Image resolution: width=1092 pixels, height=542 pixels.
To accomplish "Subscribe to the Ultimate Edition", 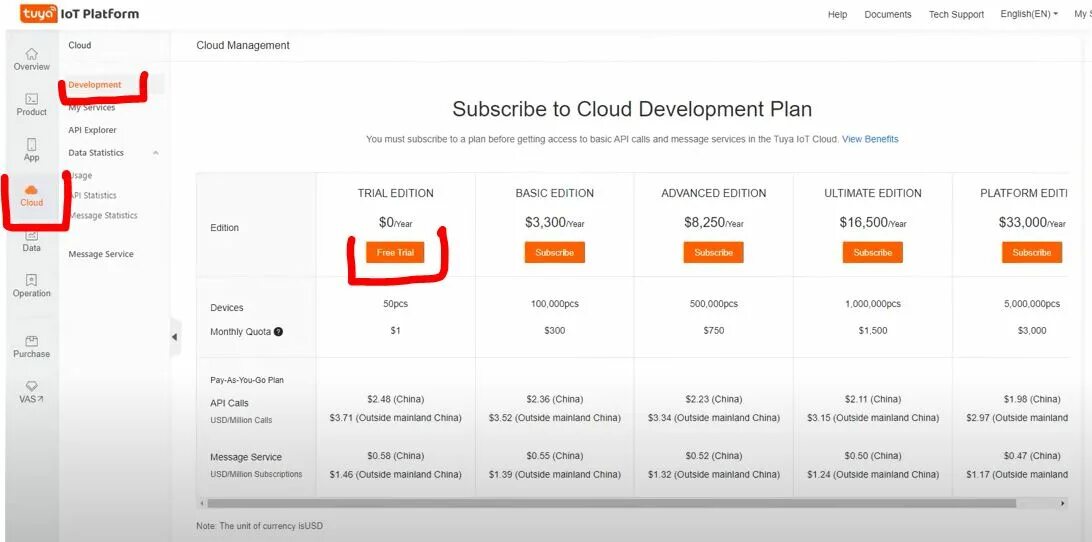I will (873, 252).
